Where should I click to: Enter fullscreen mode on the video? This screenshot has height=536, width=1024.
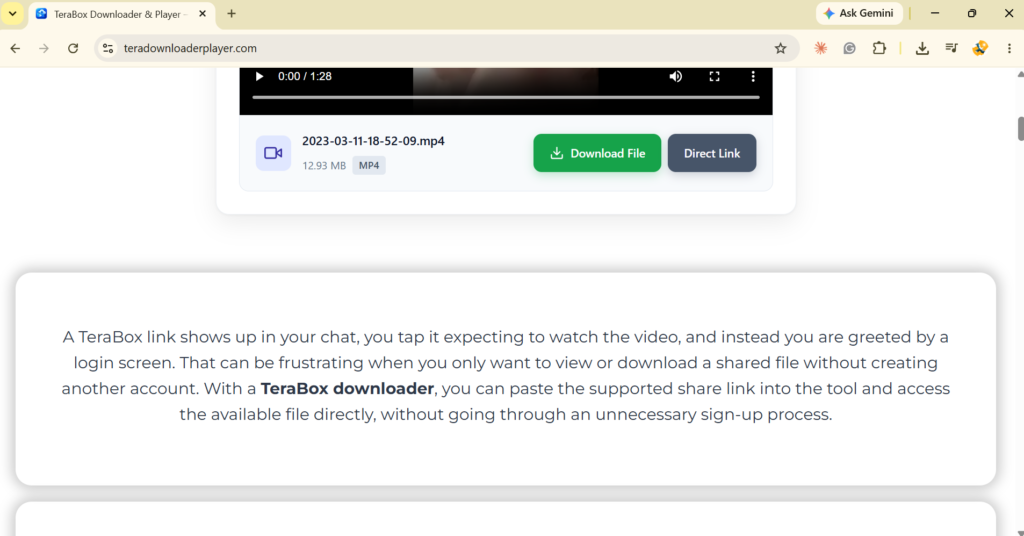(714, 76)
